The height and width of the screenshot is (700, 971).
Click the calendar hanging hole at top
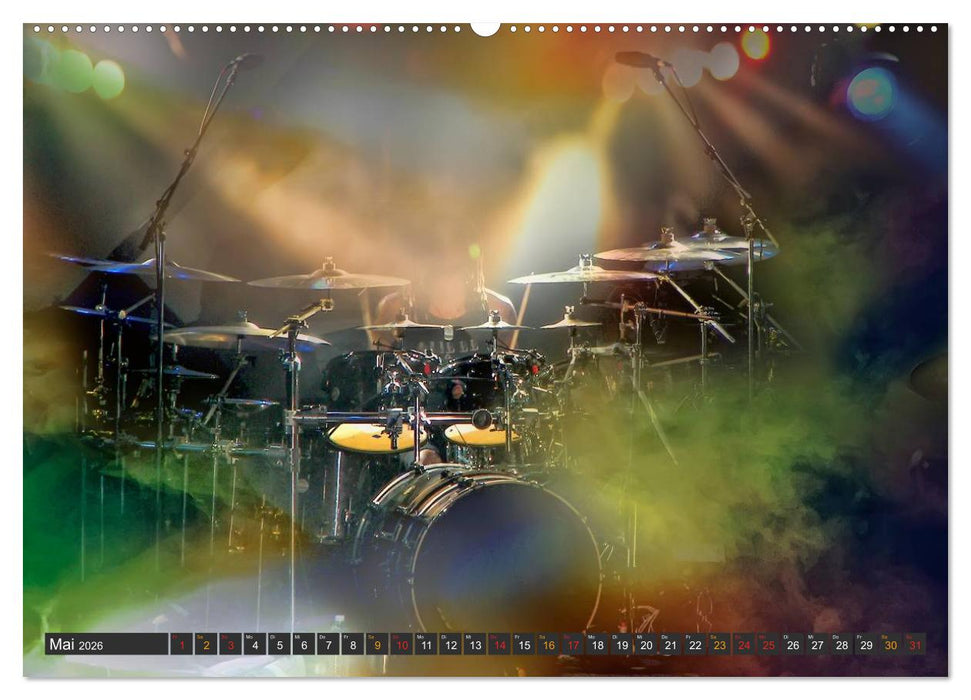coord(485,28)
